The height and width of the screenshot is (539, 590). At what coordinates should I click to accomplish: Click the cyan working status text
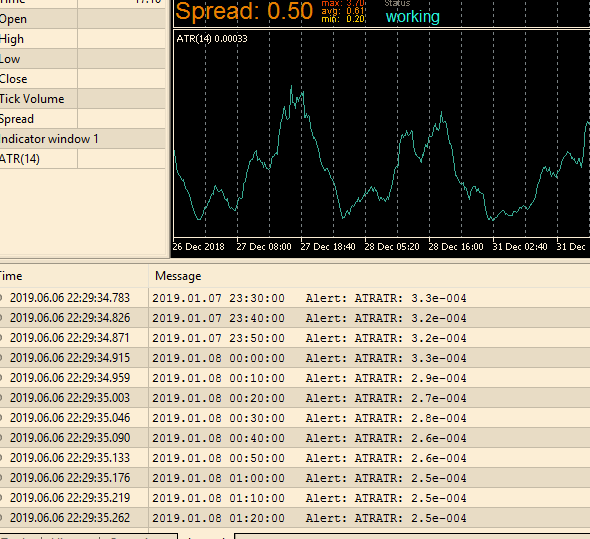[x=413, y=17]
